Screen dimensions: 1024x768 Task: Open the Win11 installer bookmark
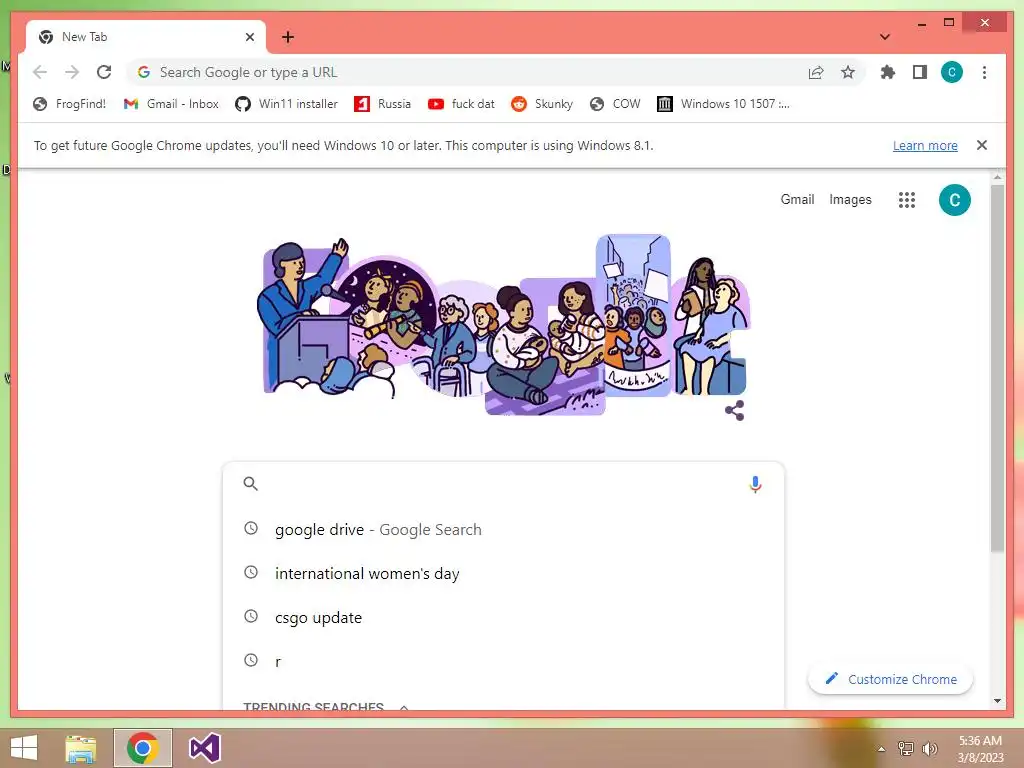pyautogui.click(x=287, y=104)
